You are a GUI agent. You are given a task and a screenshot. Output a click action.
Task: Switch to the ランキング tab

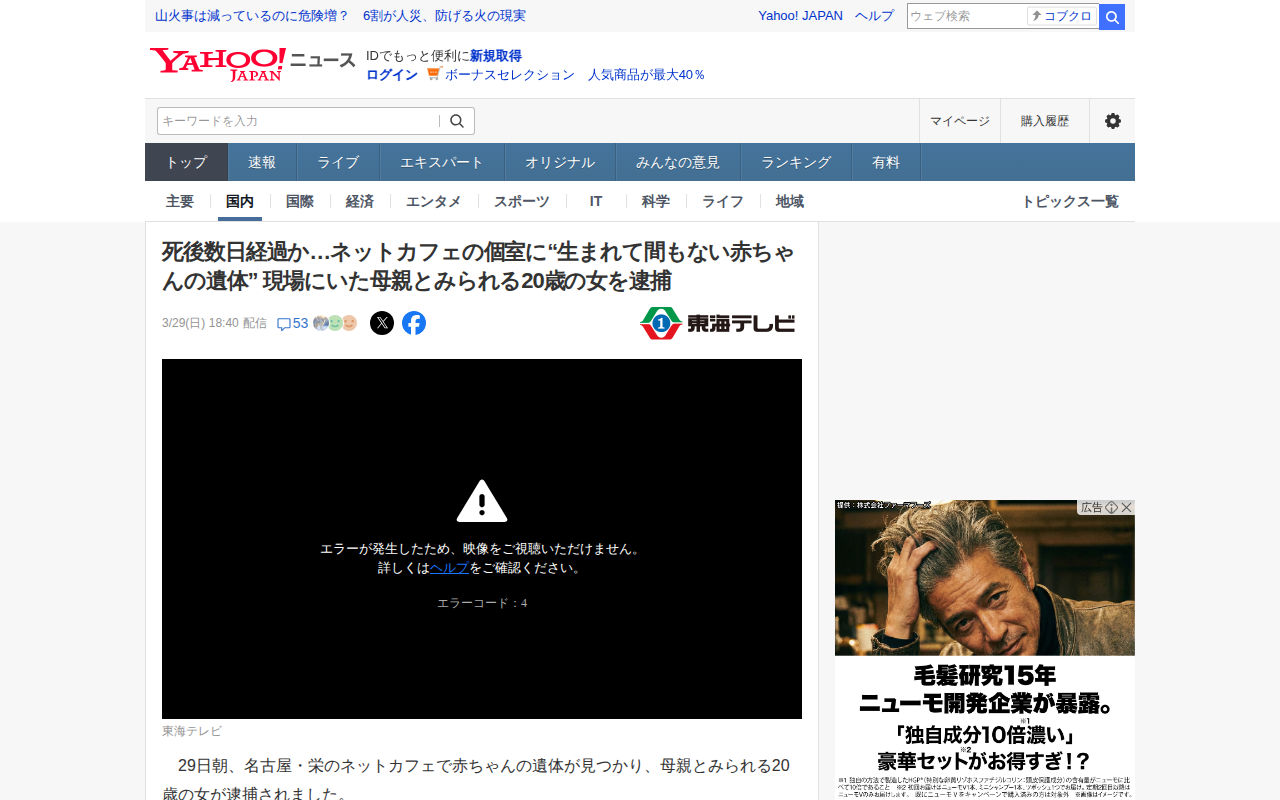(796, 162)
